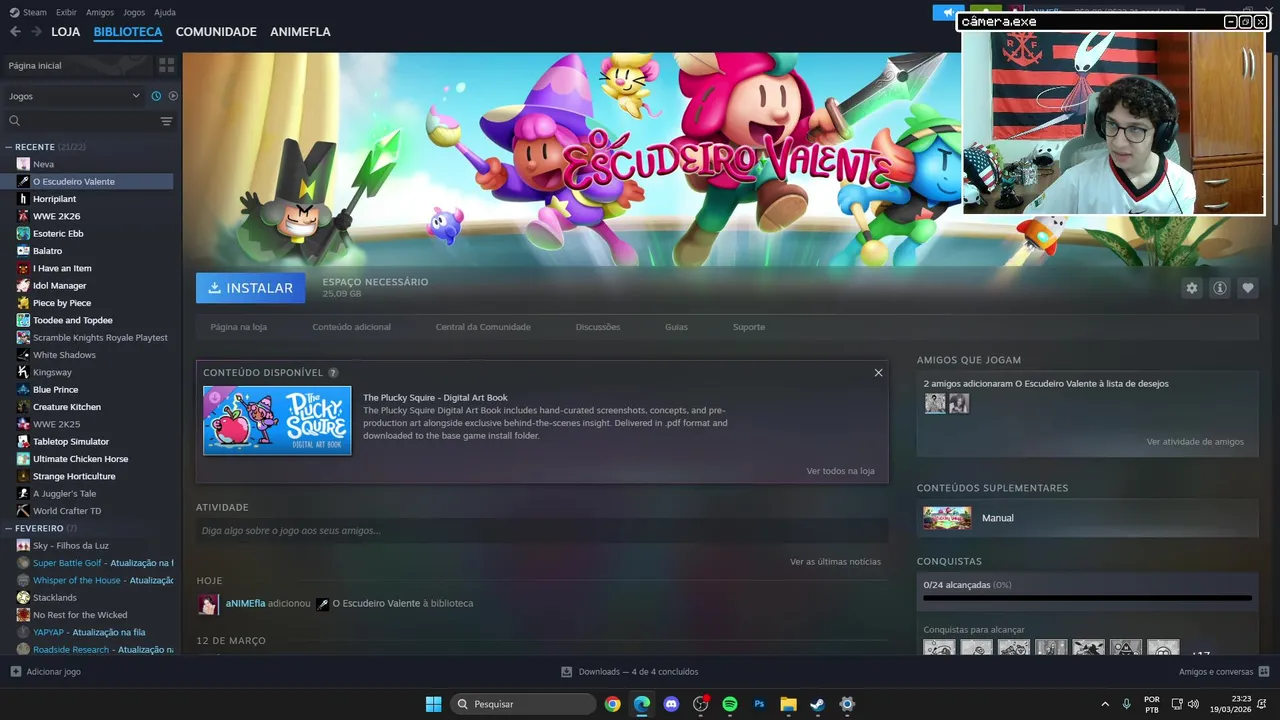Viewport: 1280px width, 720px height.
Task: Open Discord from taskbar
Action: point(671,704)
